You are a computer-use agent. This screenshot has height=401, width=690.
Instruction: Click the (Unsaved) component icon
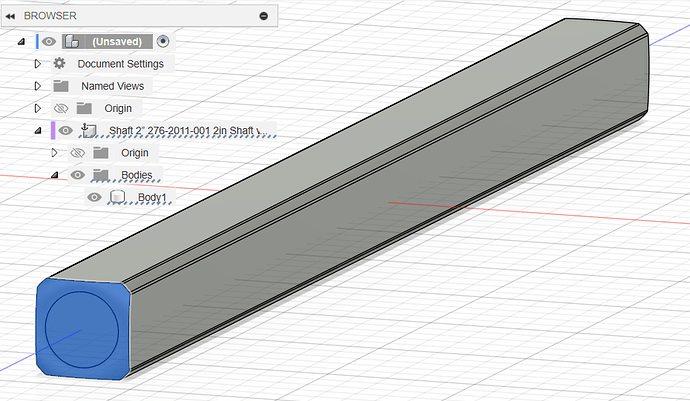tap(71, 42)
